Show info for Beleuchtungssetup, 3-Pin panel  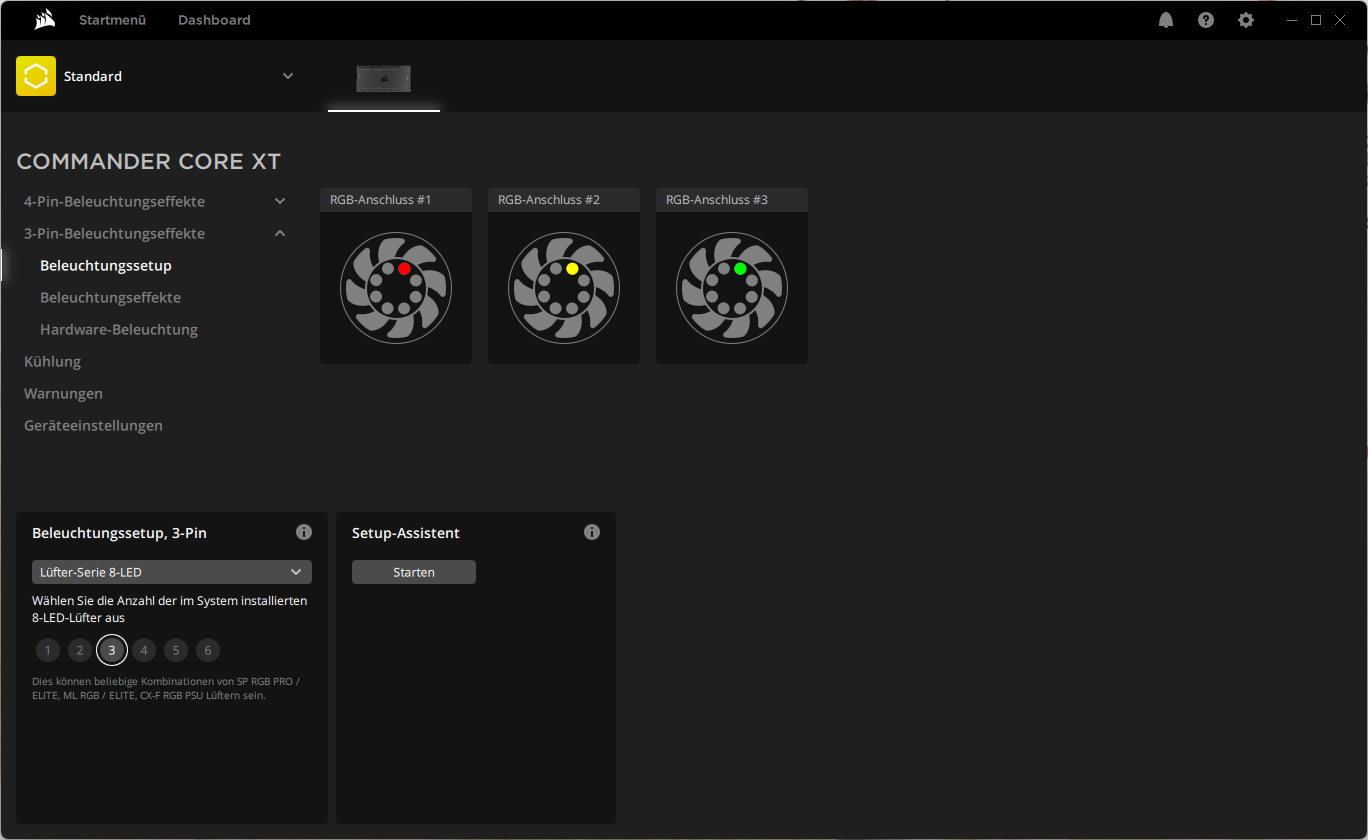point(304,532)
